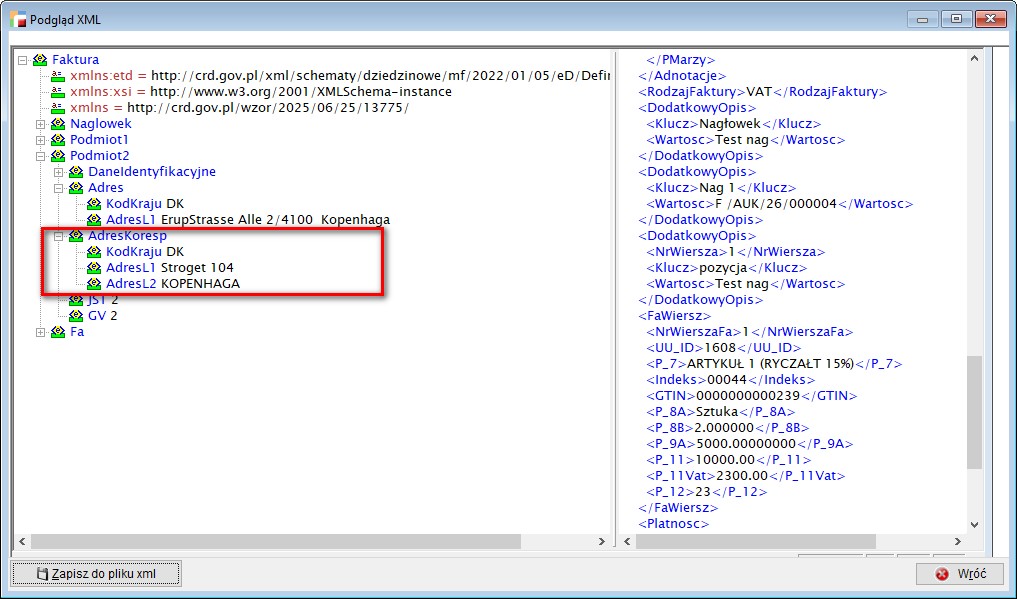Expand the Fa node
This screenshot has width=1017, height=599.
(x=41, y=332)
